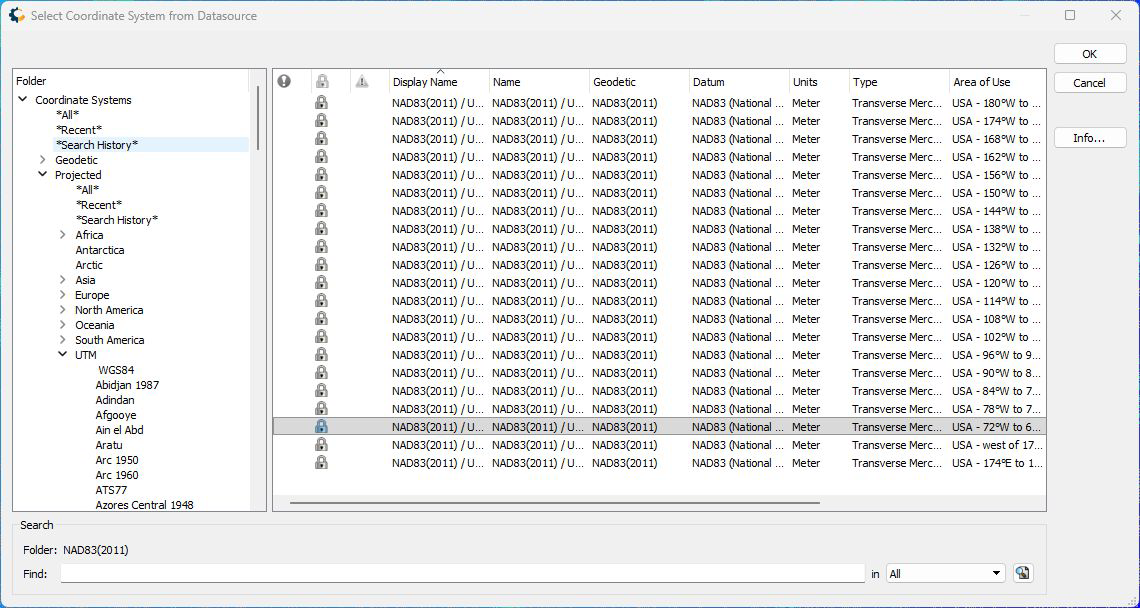Open the search scope dropdown showing All
The image size is (1140, 608).
point(945,573)
